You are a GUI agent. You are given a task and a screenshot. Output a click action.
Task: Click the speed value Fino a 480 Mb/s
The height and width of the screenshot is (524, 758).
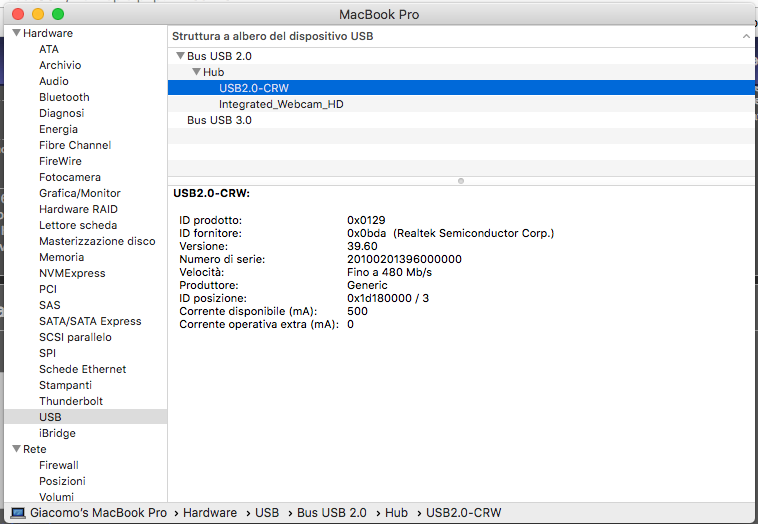[x=389, y=272]
